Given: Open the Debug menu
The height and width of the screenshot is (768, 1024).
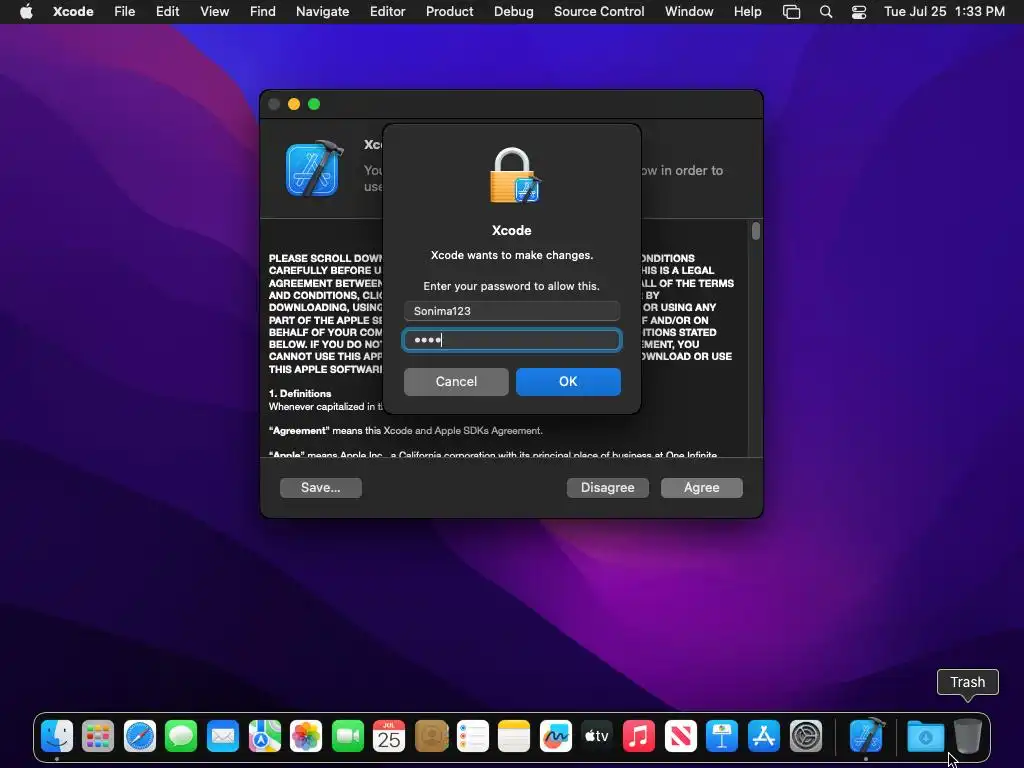Looking at the screenshot, I should [x=513, y=12].
